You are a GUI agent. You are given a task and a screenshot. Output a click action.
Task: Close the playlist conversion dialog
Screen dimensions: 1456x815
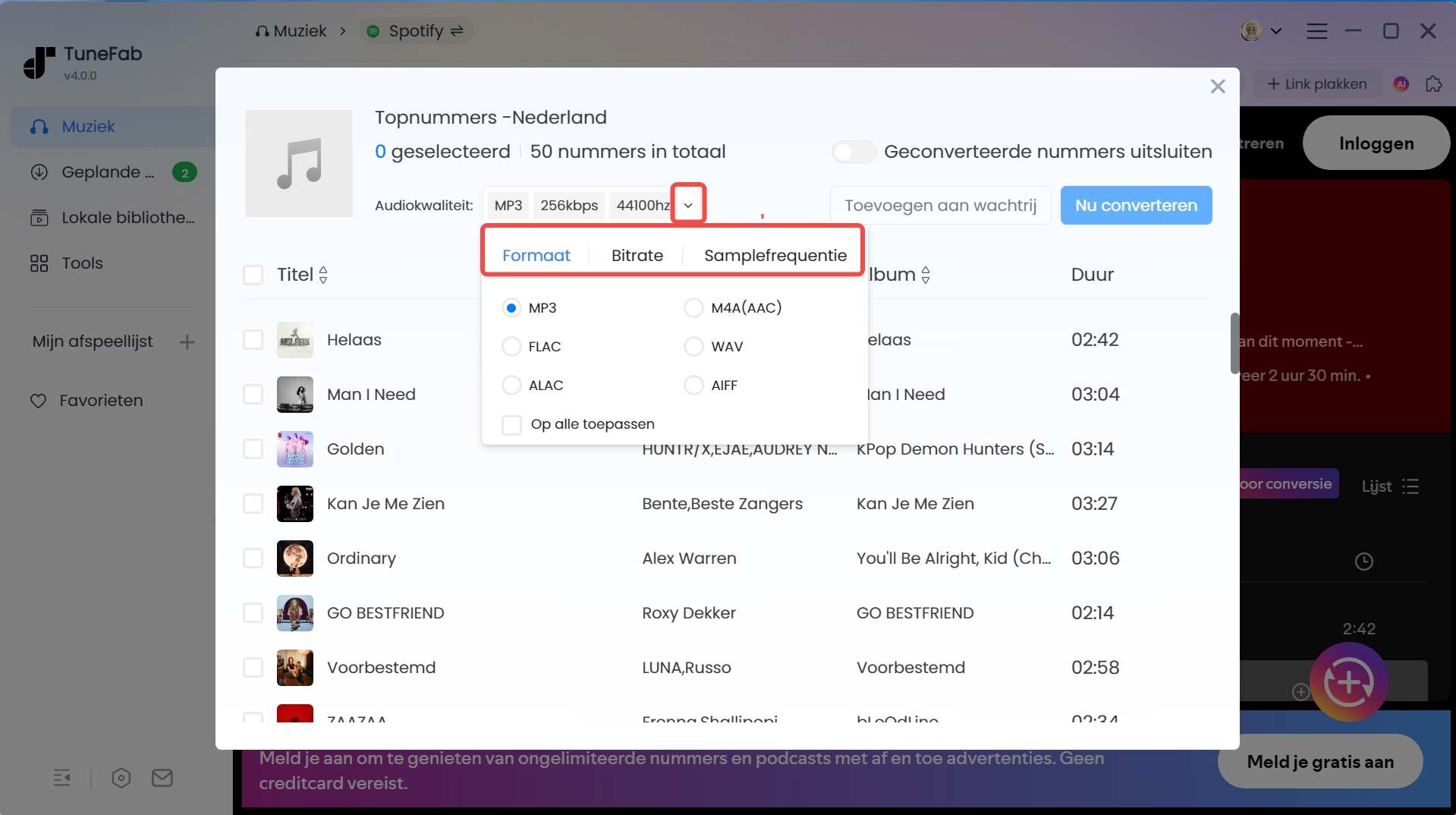coord(1217,87)
